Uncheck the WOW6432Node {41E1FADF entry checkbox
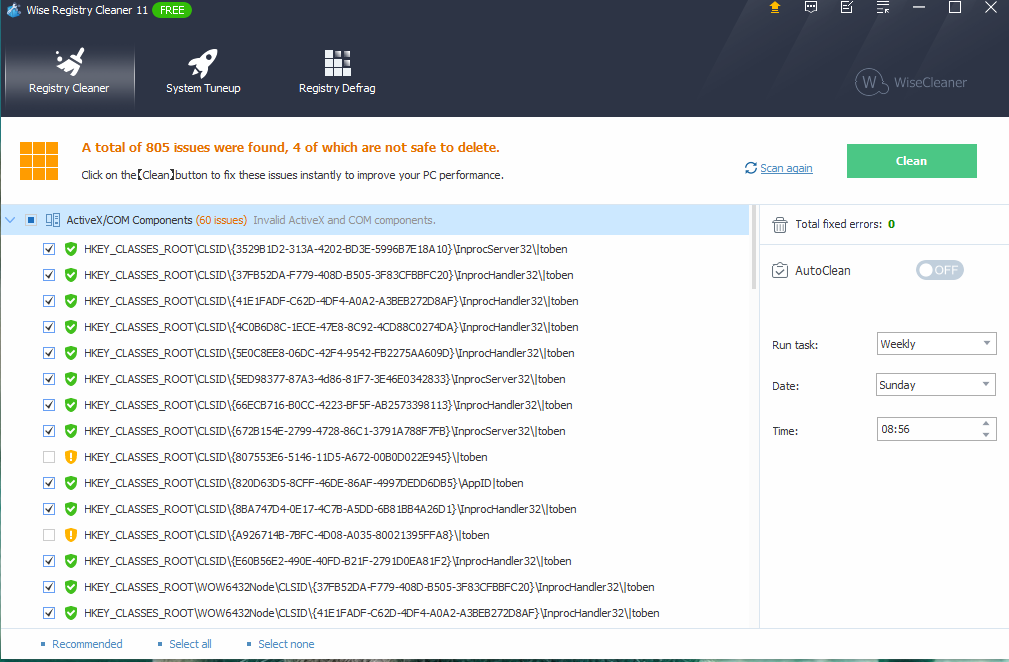 click(49, 613)
